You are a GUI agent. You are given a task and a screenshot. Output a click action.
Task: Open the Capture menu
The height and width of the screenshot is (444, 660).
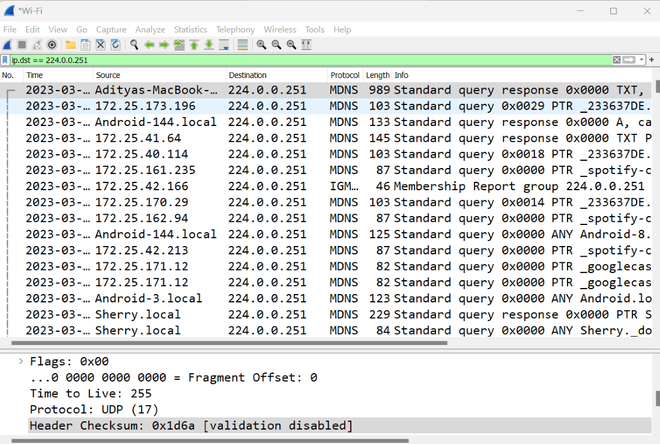(x=111, y=29)
